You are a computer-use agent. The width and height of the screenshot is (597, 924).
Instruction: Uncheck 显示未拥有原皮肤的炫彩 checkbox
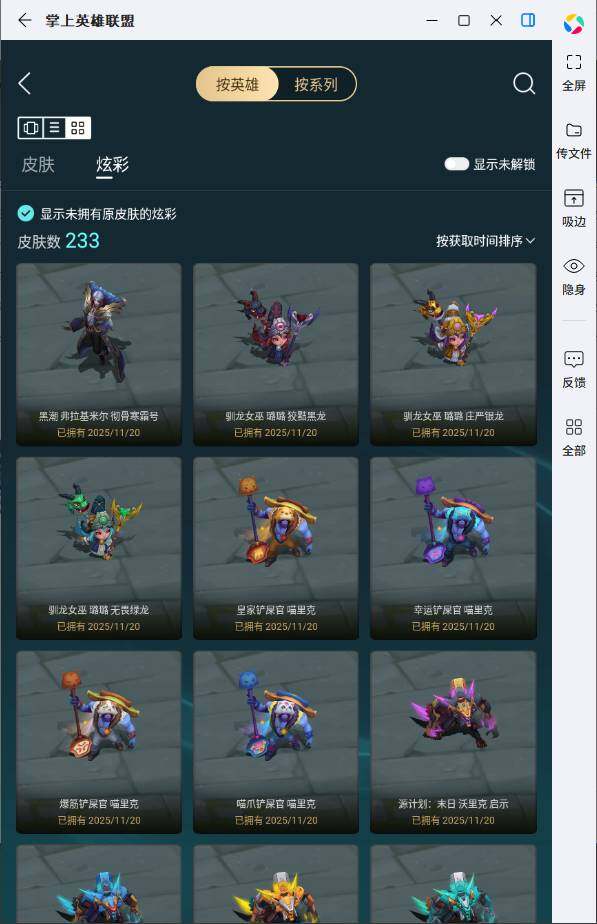25,213
